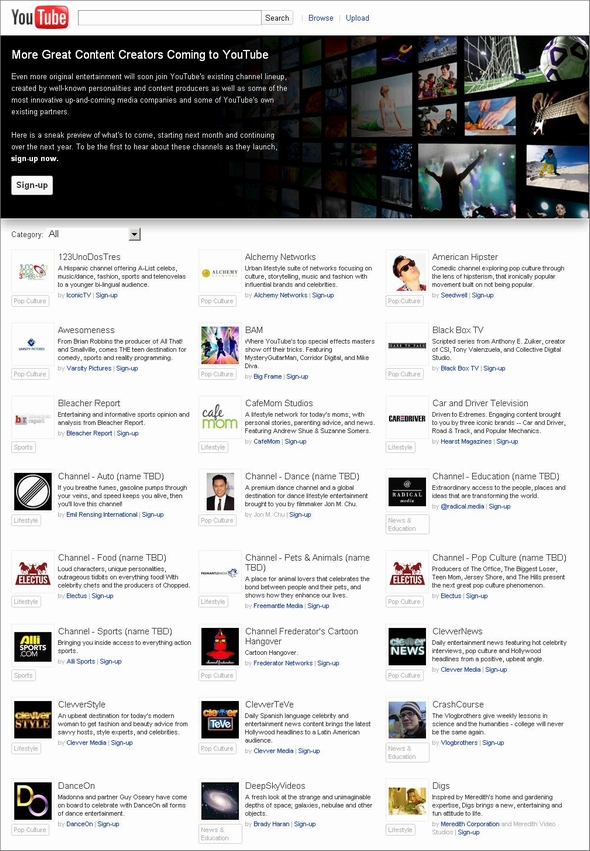Screen dimensions: 590x851
Task: Select News & Education tag under CrashCourse
Action: (x=407, y=752)
